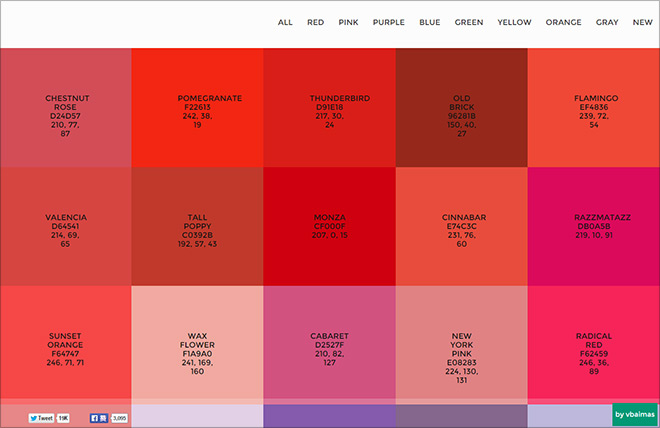Image resolution: width=660 pixels, height=428 pixels.
Task: Filter colors by GRAY
Action: point(607,22)
